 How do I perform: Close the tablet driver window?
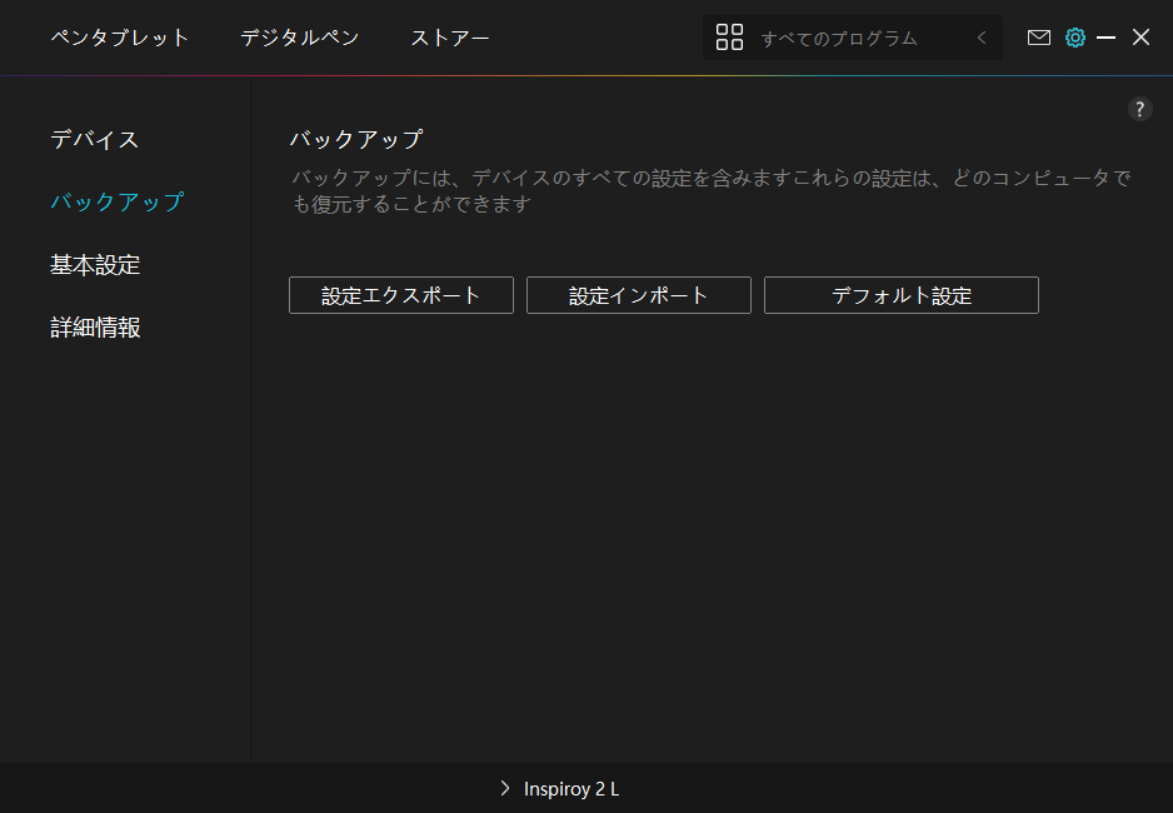(1141, 38)
